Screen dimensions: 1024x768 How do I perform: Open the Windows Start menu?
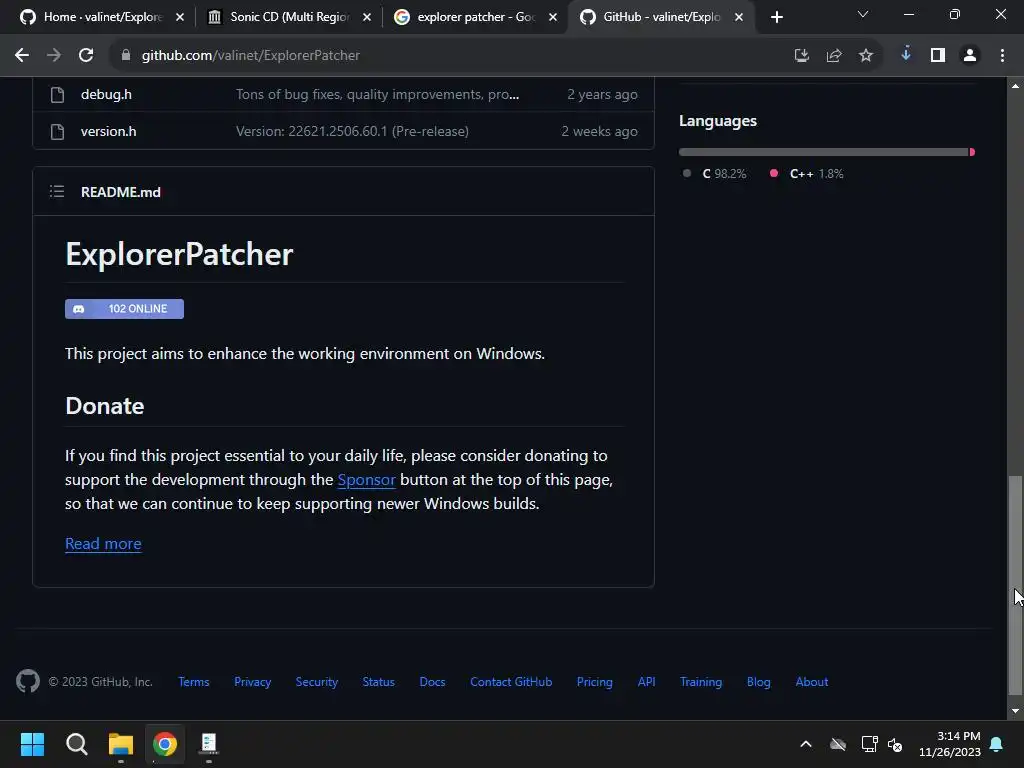point(32,744)
